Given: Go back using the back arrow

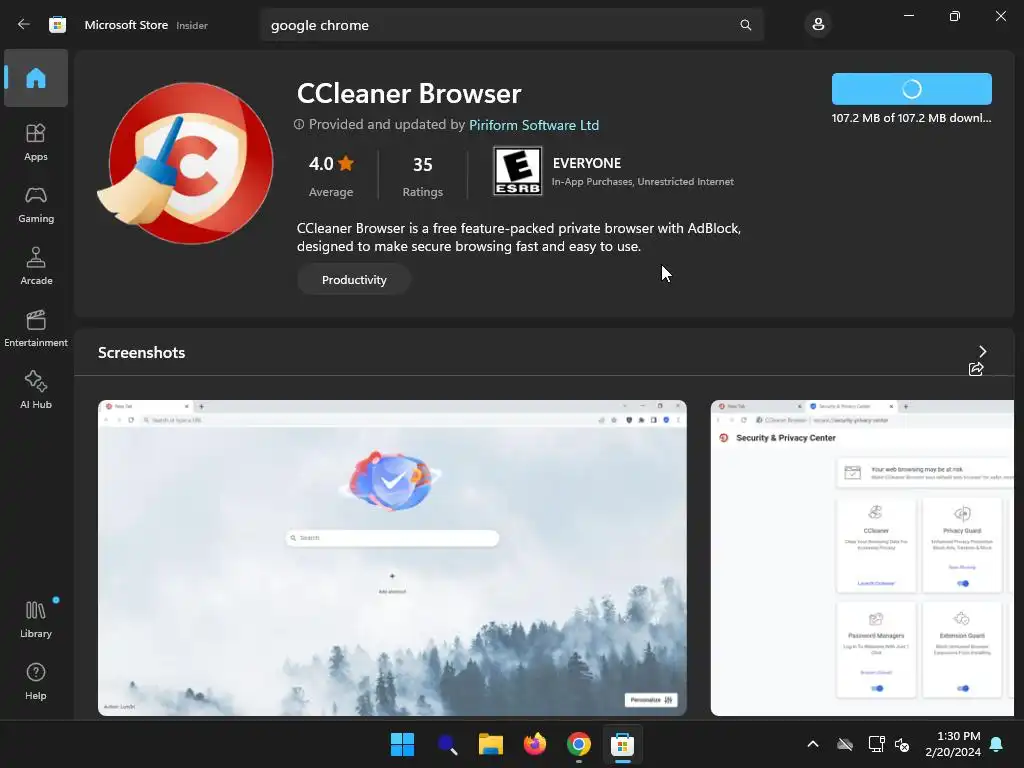Looking at the screenshot, I should 24,24.
